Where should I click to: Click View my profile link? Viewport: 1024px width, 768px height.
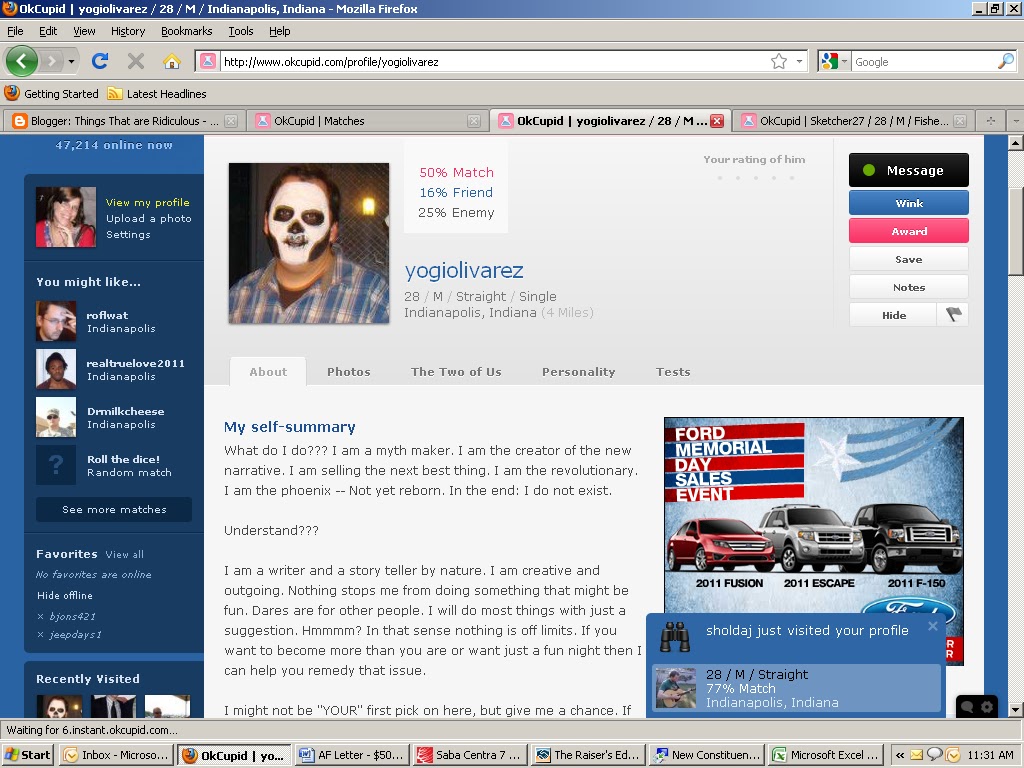point(148,202)
